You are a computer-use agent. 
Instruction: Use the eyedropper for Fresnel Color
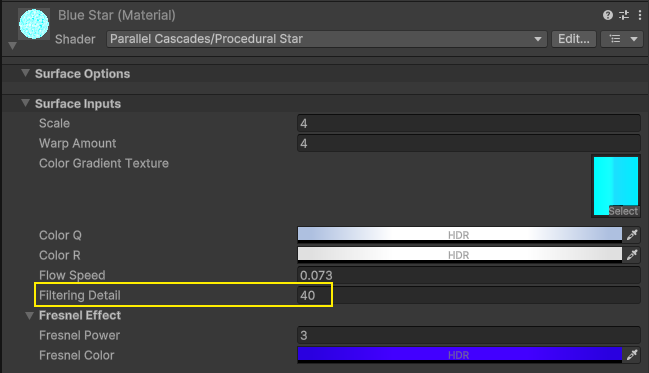[x=632, y=355]
